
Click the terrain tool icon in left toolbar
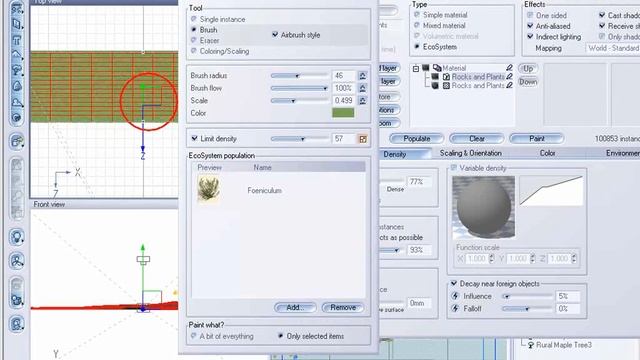point(17,56)
